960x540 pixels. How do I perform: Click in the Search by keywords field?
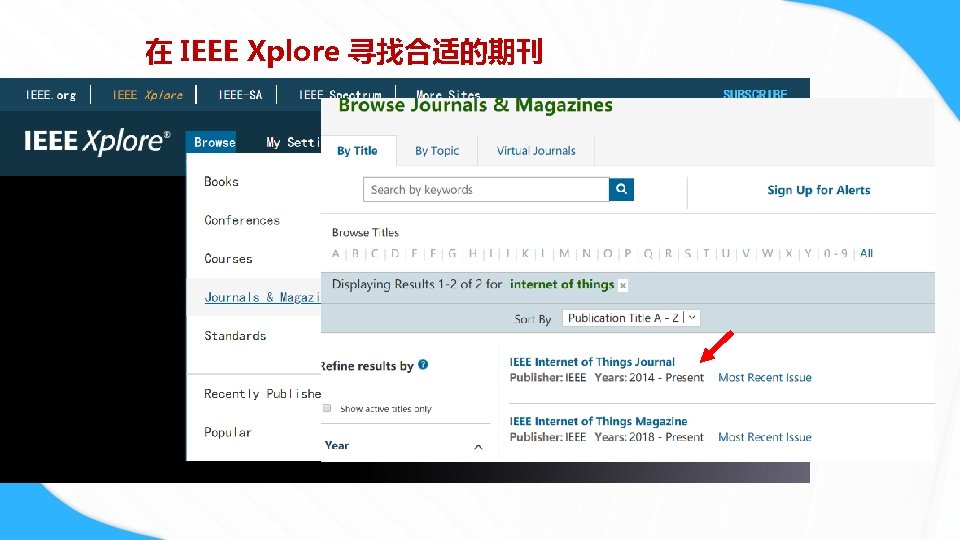tap(486, 189)
